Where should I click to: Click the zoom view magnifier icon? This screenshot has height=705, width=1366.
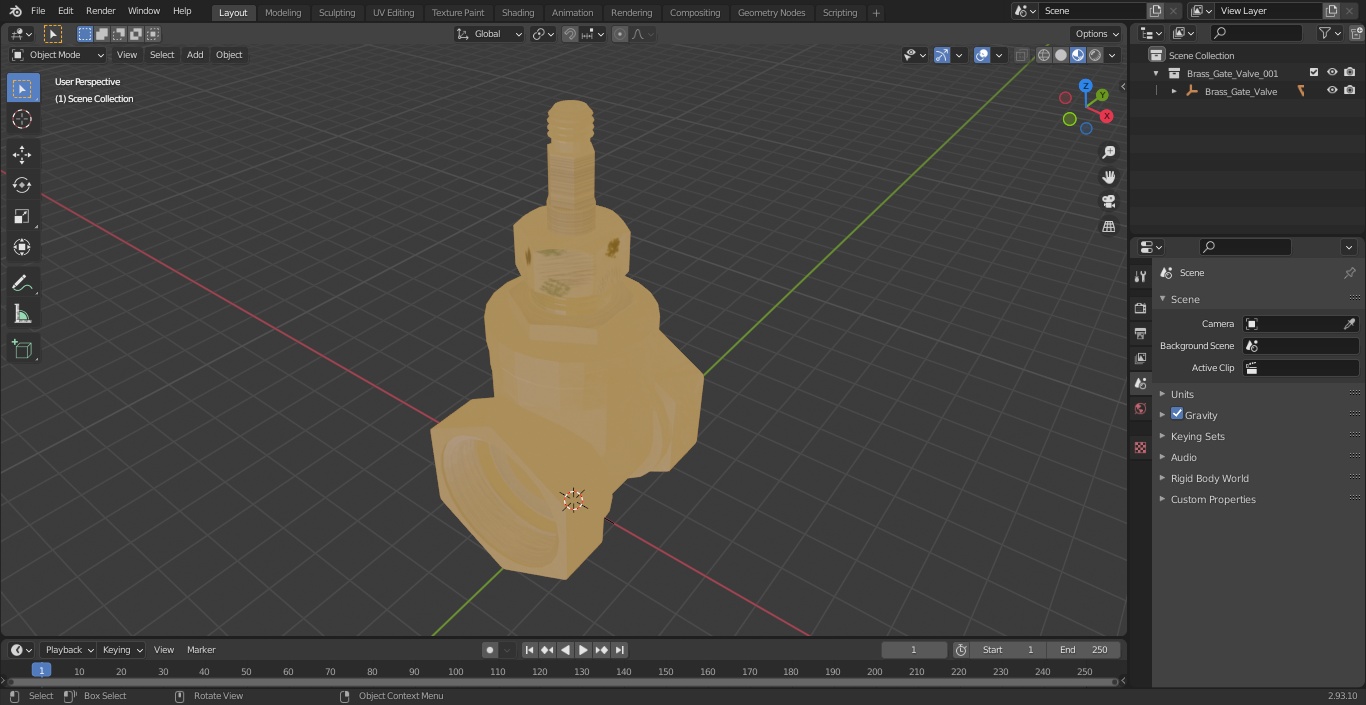pos(1108,152)
